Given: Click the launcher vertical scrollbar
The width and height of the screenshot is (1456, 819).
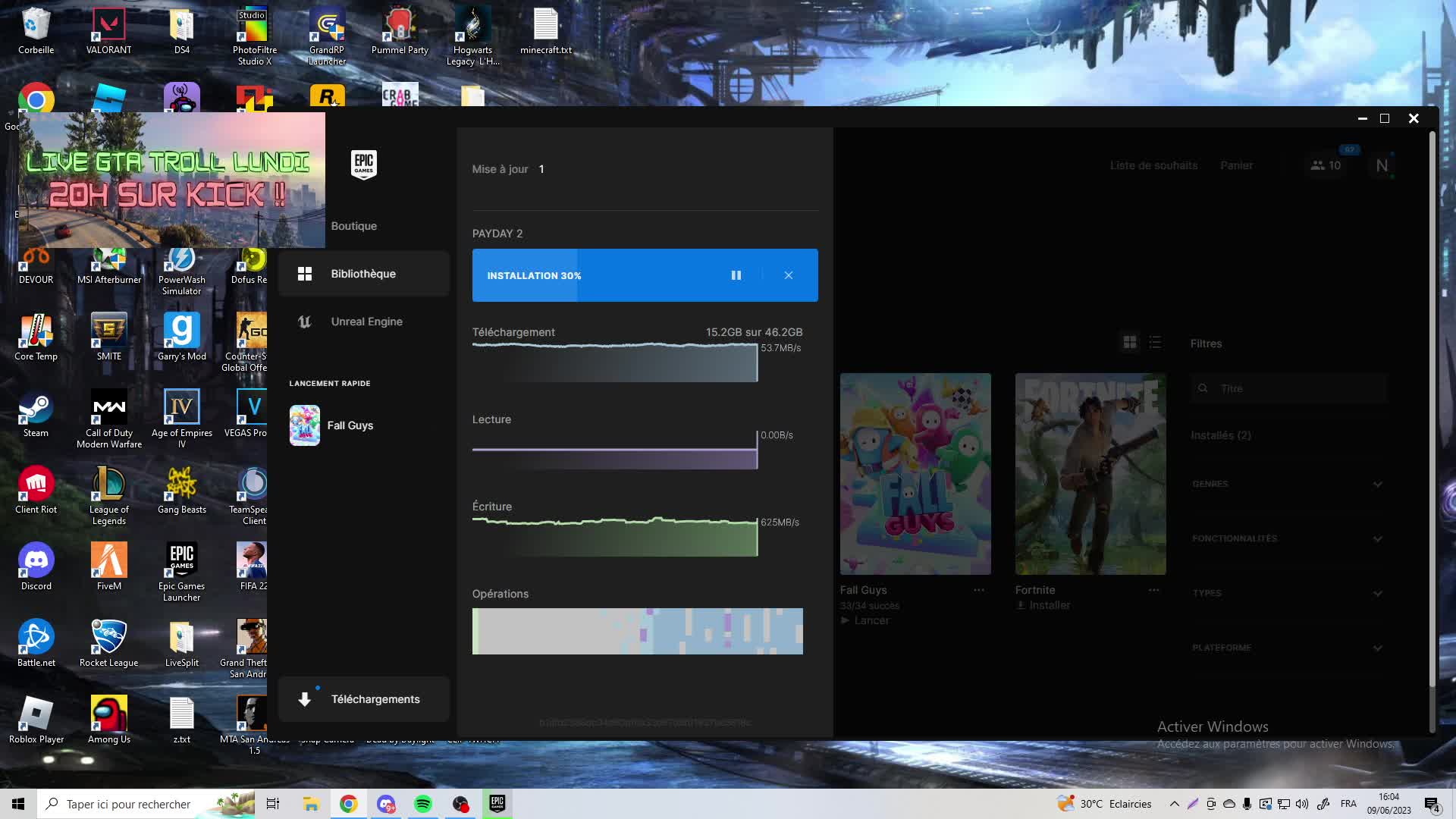Looking at the screenshot, I should pyautogui.click(x=1432, y=409).
